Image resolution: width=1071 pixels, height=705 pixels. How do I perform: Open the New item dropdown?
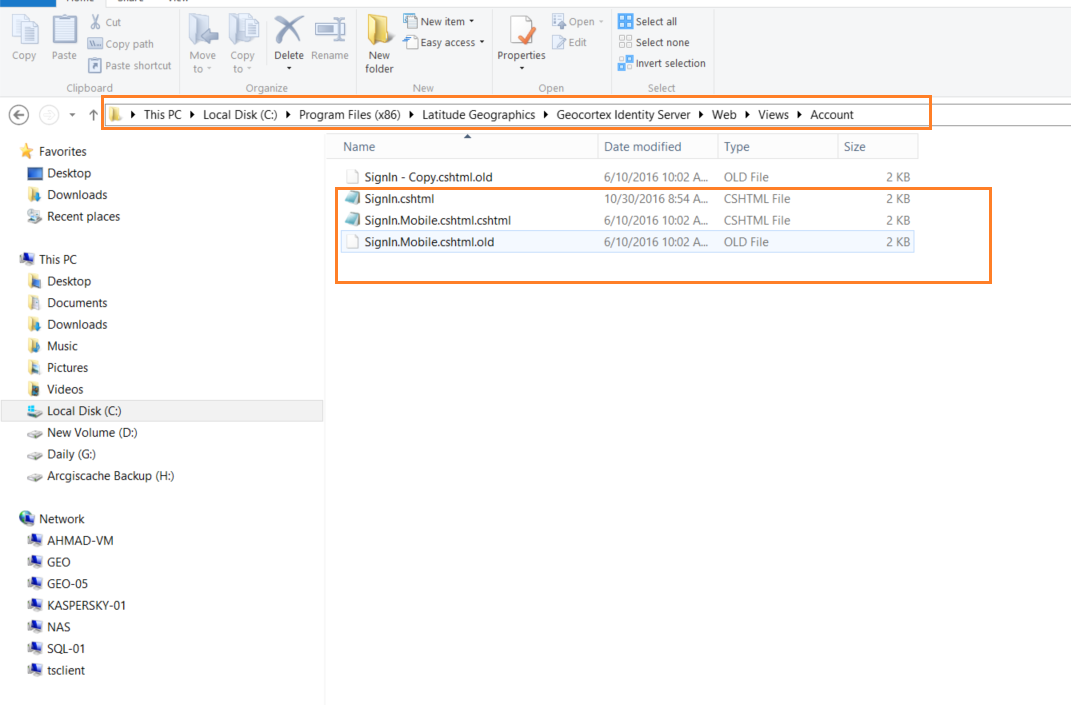pos(439,22)
